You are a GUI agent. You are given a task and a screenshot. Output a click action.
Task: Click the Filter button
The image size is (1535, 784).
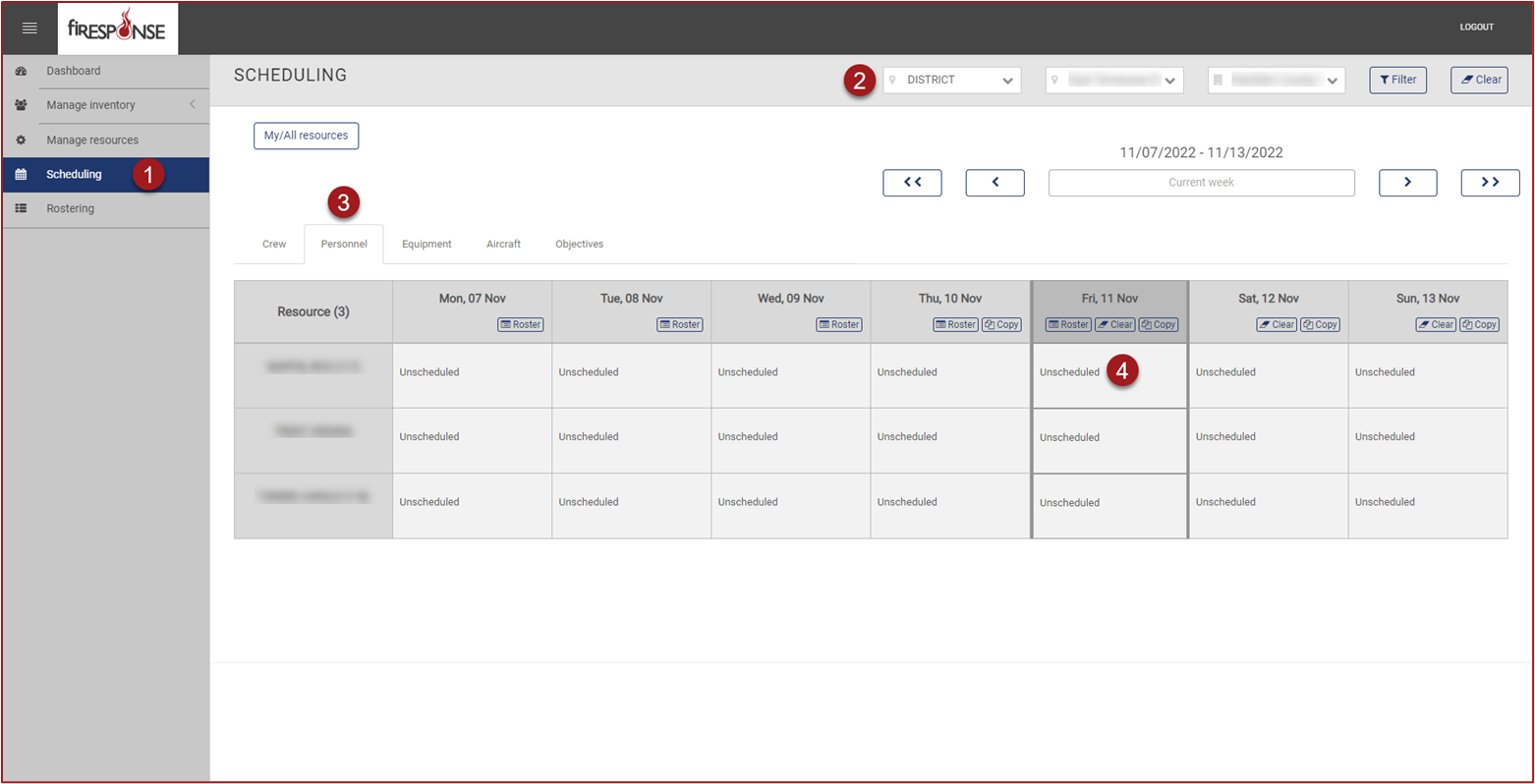click(x=1397, y=81)
